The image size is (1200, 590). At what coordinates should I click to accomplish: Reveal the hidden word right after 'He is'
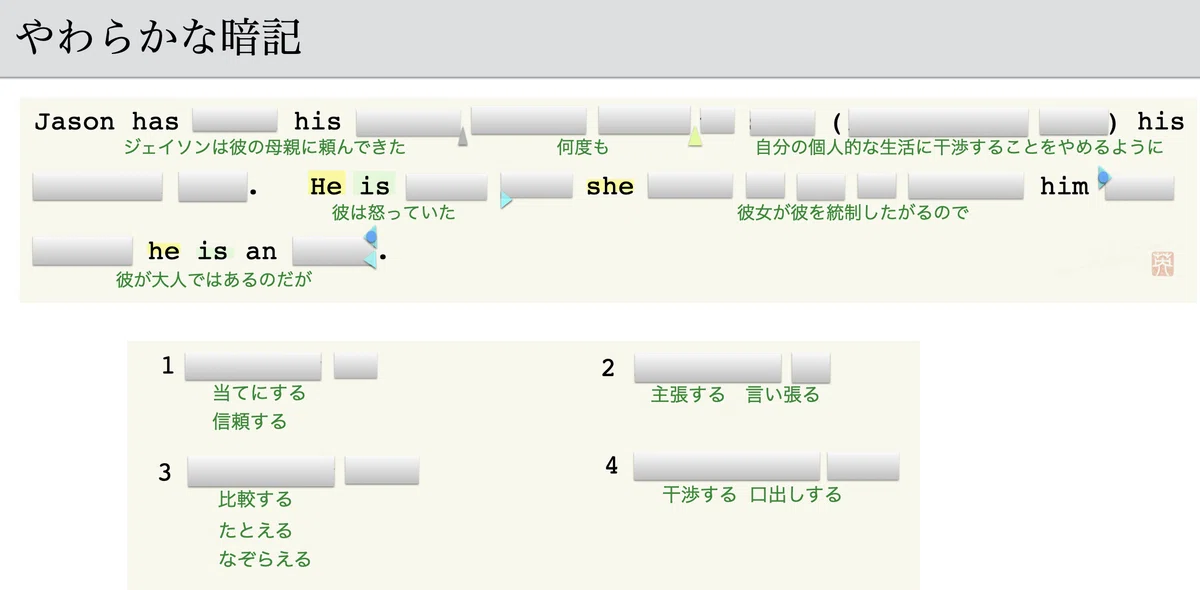(x=446, y=186)
